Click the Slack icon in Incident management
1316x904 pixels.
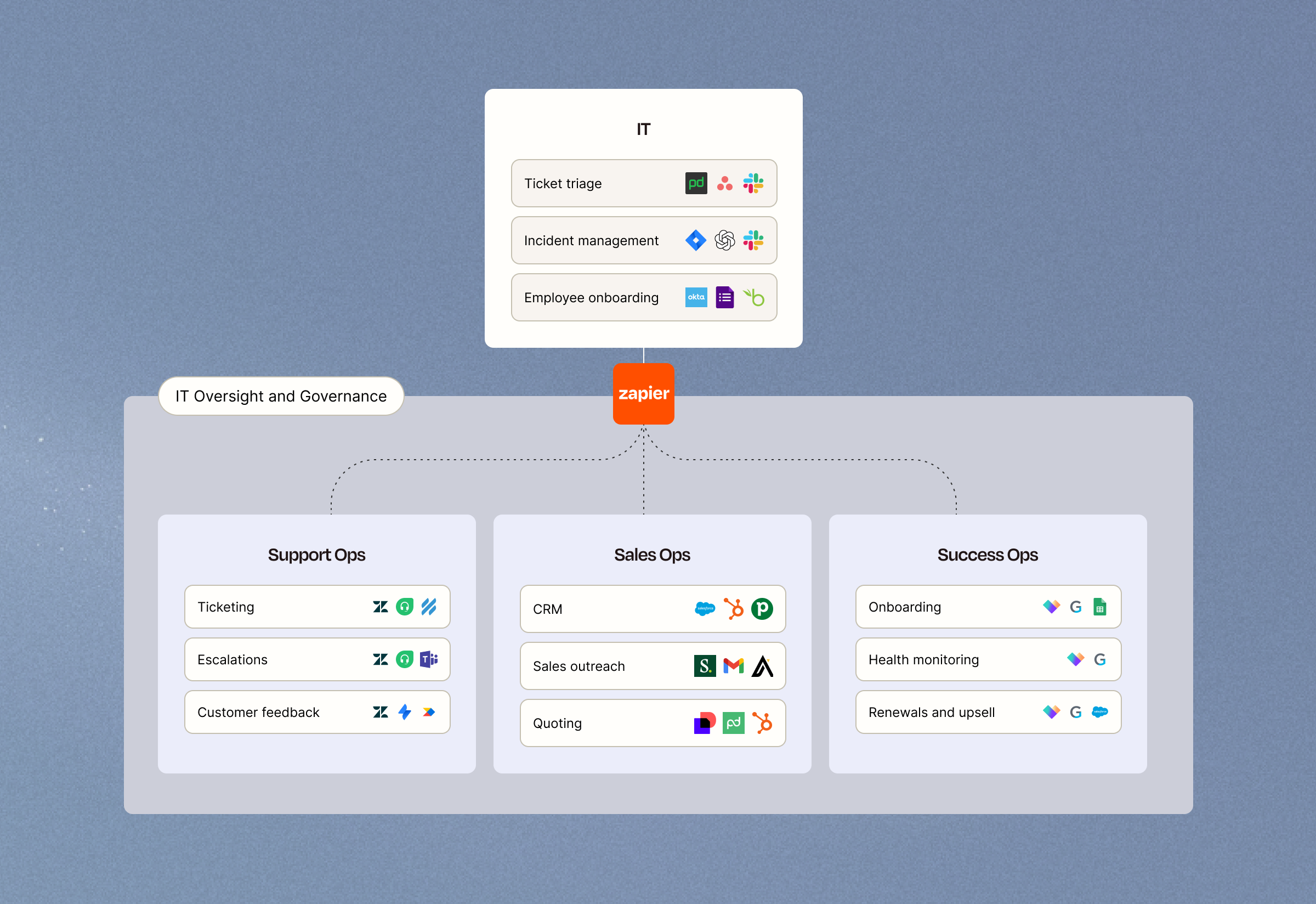753,240
